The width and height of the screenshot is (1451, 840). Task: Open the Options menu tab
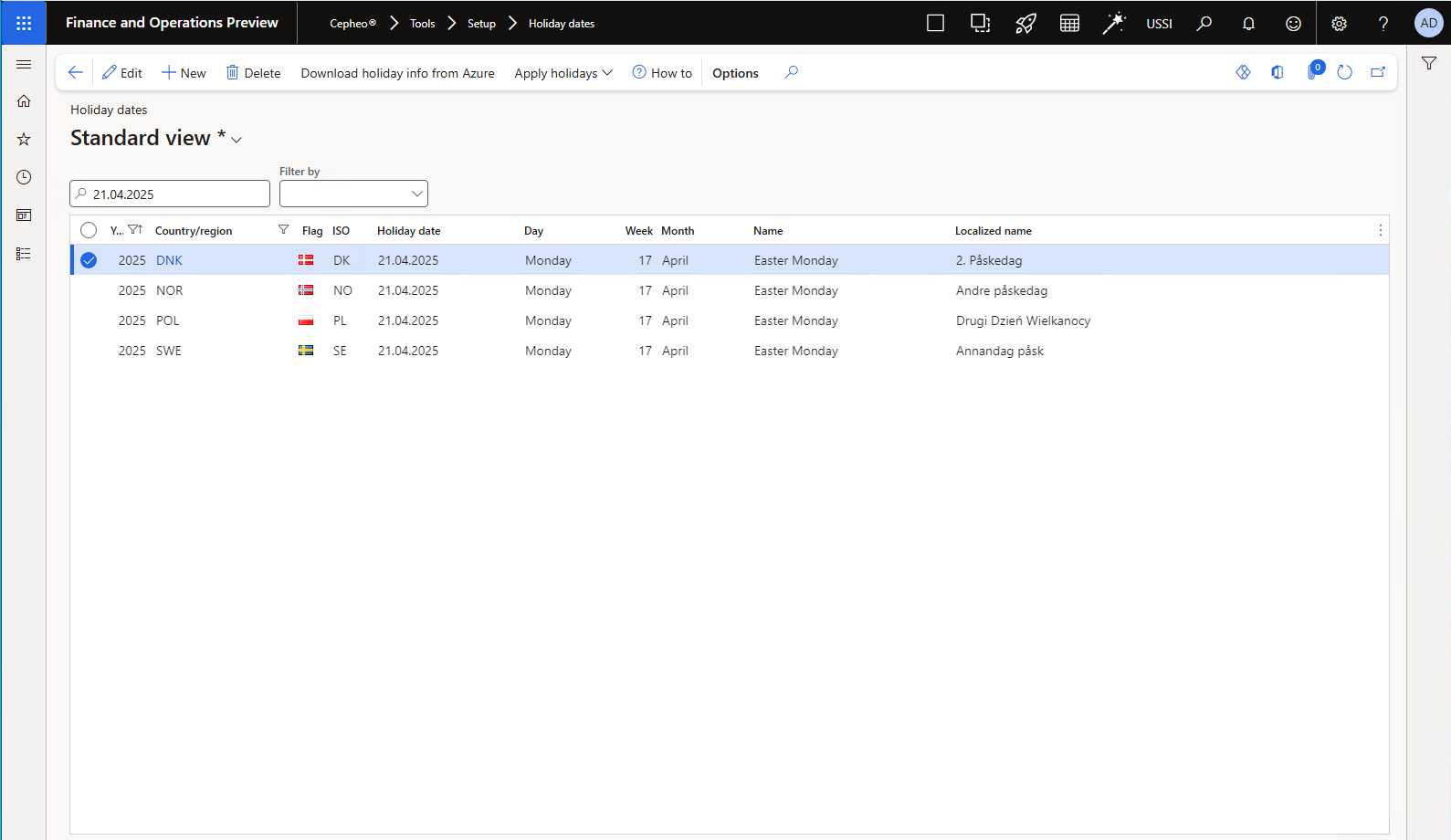click(735, 73)
